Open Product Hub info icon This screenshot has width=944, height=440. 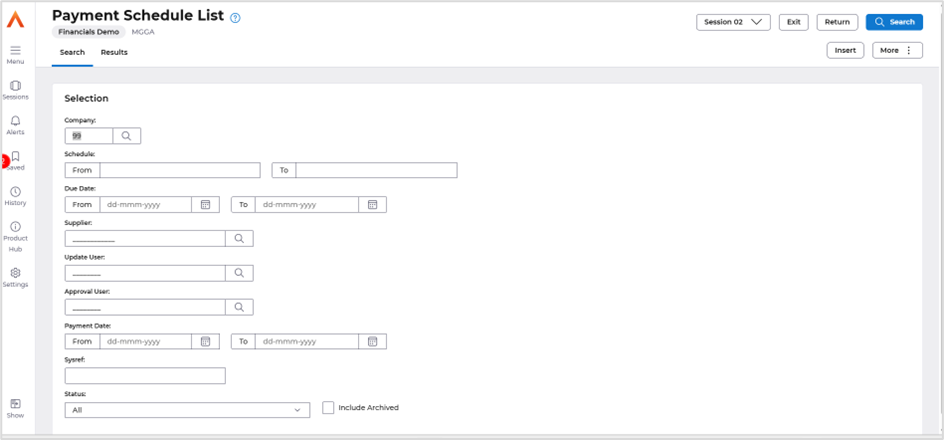click(x=15, y=227)
